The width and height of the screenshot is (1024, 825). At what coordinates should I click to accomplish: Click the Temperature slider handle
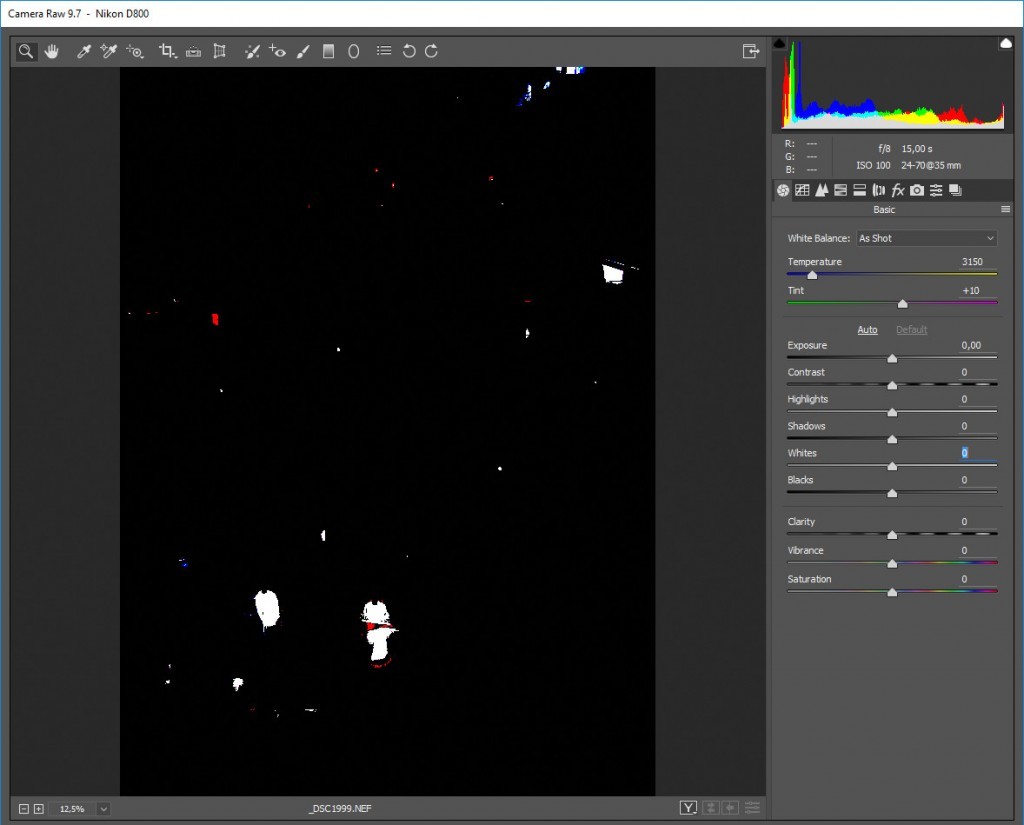click(812, 275)
